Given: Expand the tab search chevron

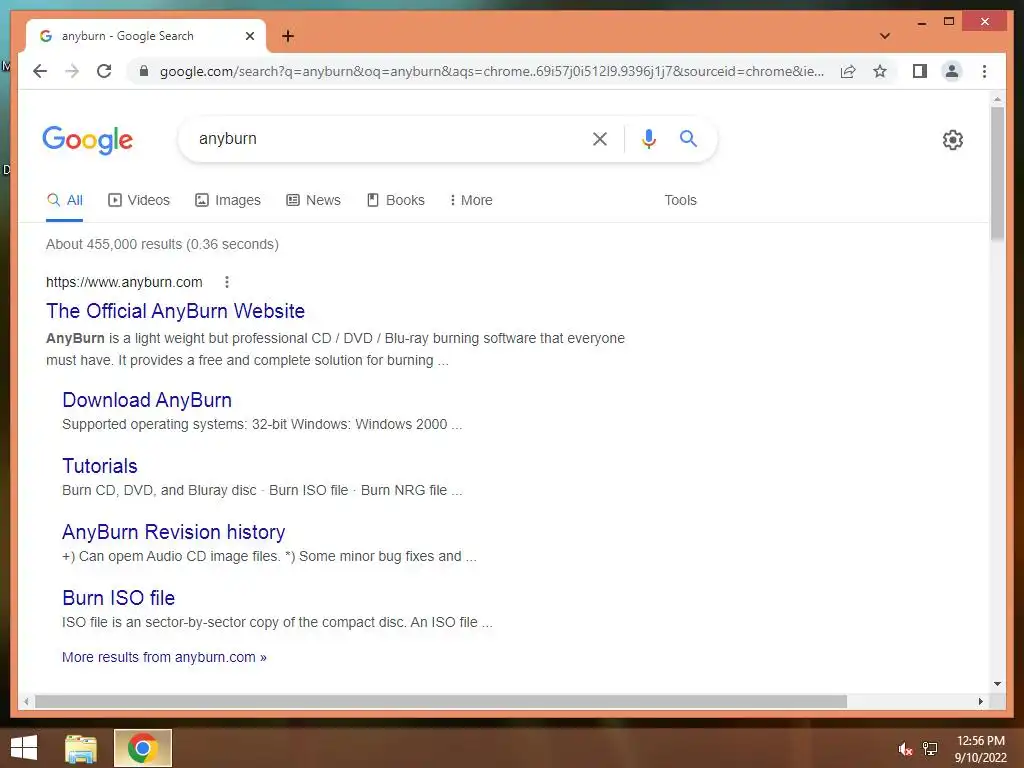Looking at the screenshot, I should pos(884,36).
